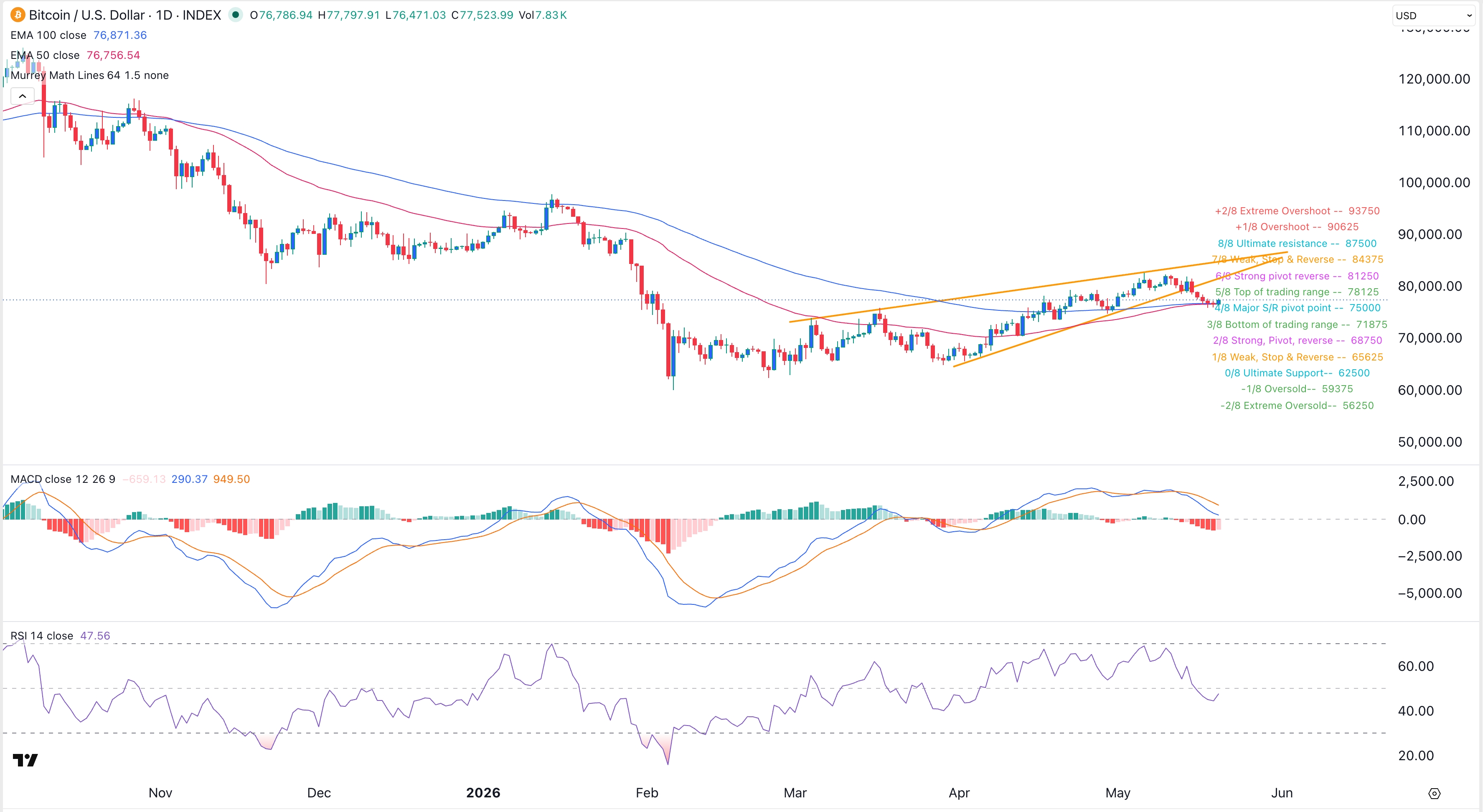Click the high price H77,797.91 value
1483x812 pixels.
(349, 15)
